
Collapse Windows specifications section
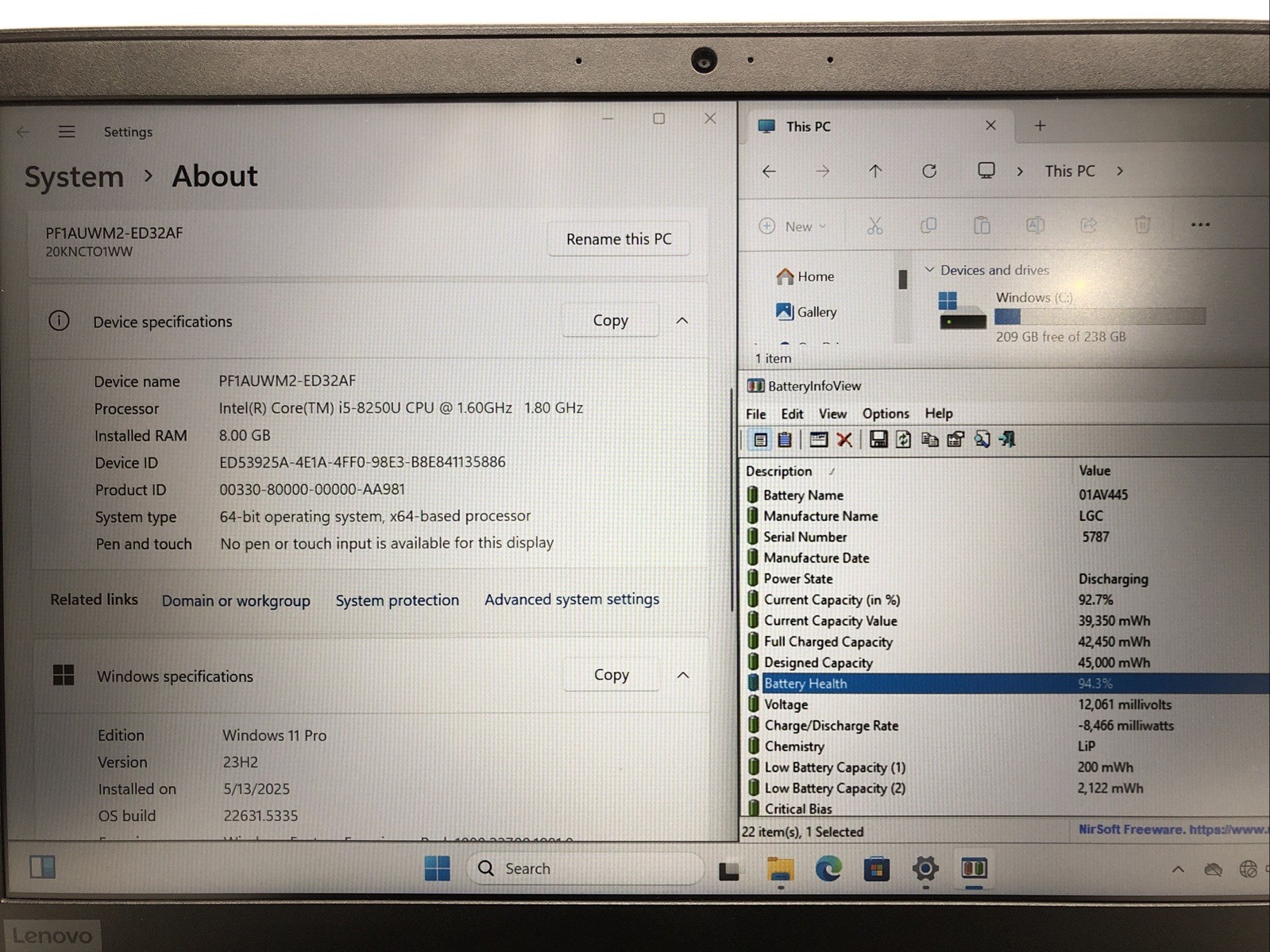point(683,675)
